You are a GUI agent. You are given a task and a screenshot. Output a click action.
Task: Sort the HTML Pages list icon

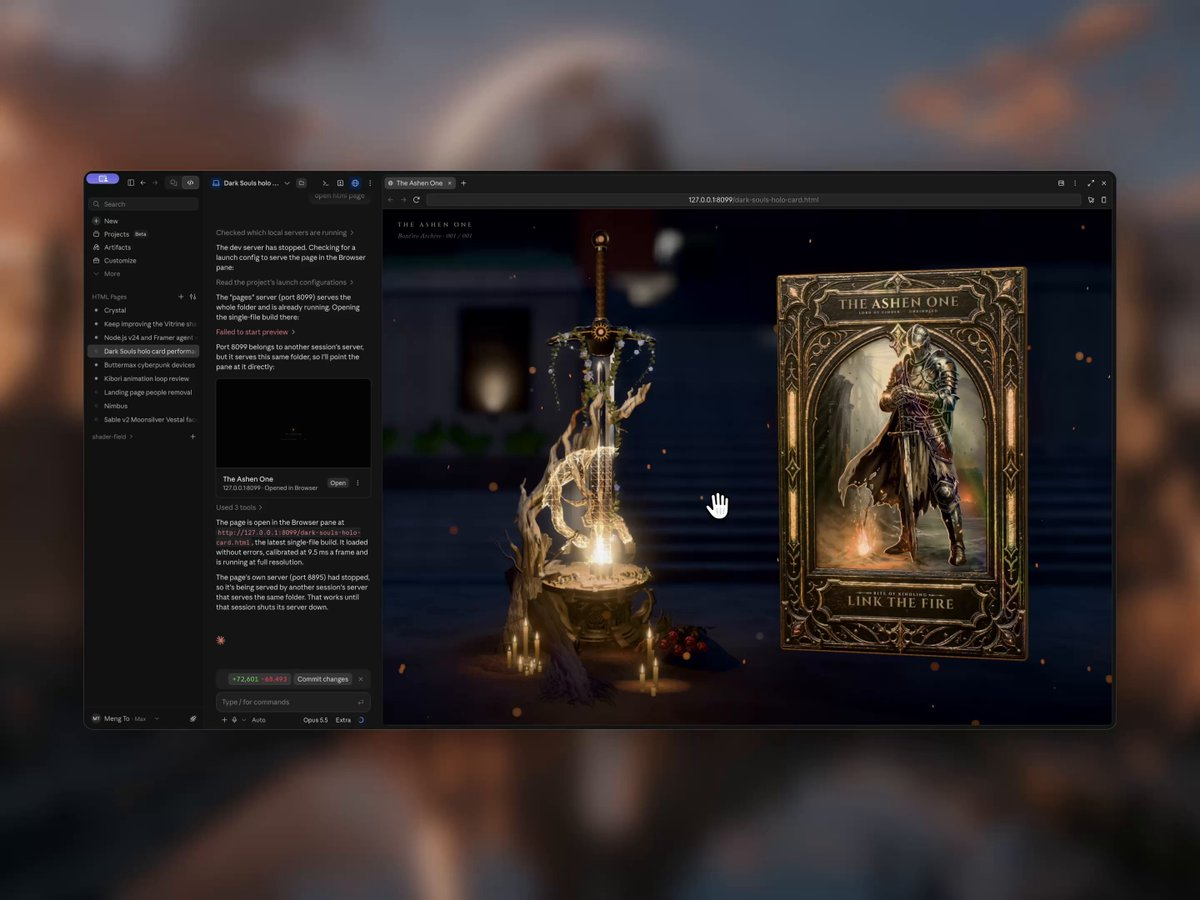coord(193,297)
